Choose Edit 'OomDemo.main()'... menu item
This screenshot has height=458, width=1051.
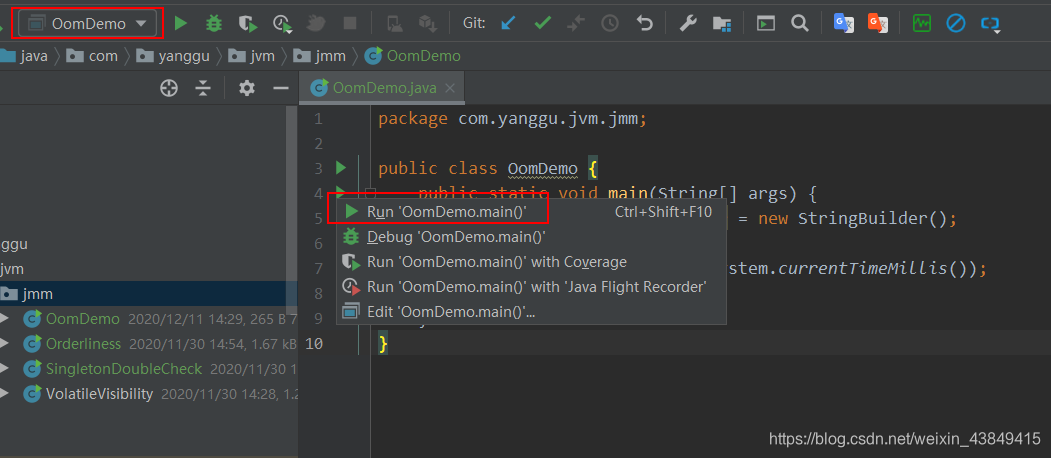click(x=531, y=312)
